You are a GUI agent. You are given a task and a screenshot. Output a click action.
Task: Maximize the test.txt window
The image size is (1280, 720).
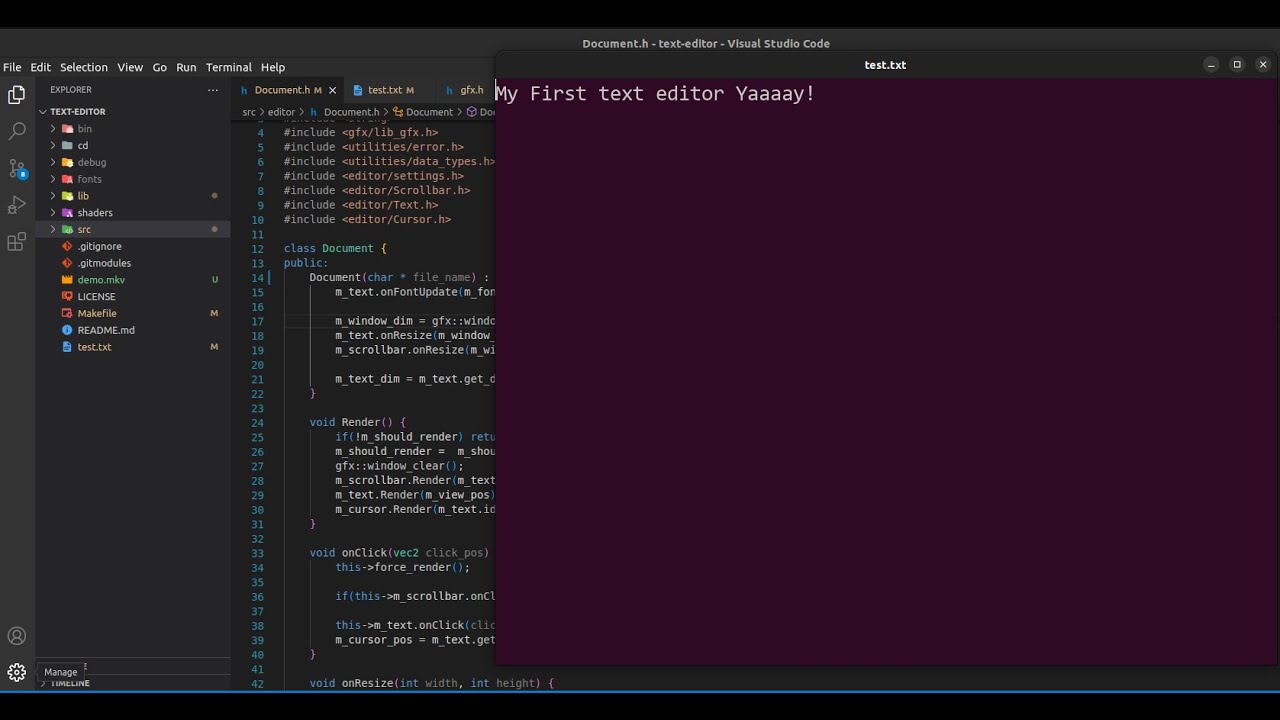pos(1237,65)
